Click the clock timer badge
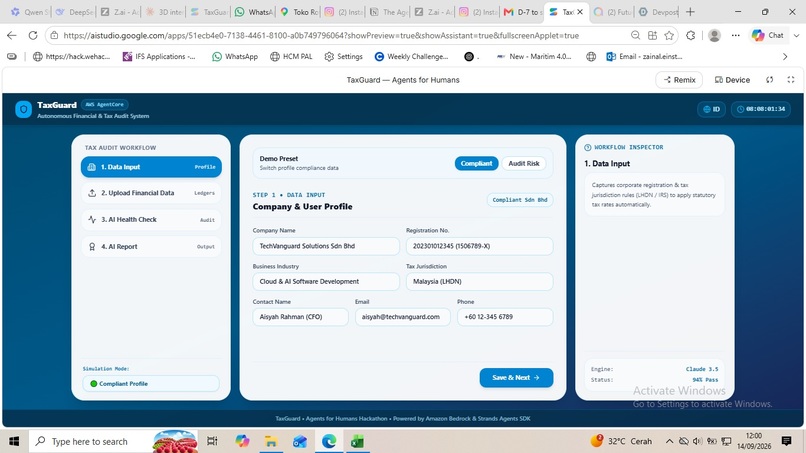The height and width of the screenshot is (453, 806). pos(761,109)
